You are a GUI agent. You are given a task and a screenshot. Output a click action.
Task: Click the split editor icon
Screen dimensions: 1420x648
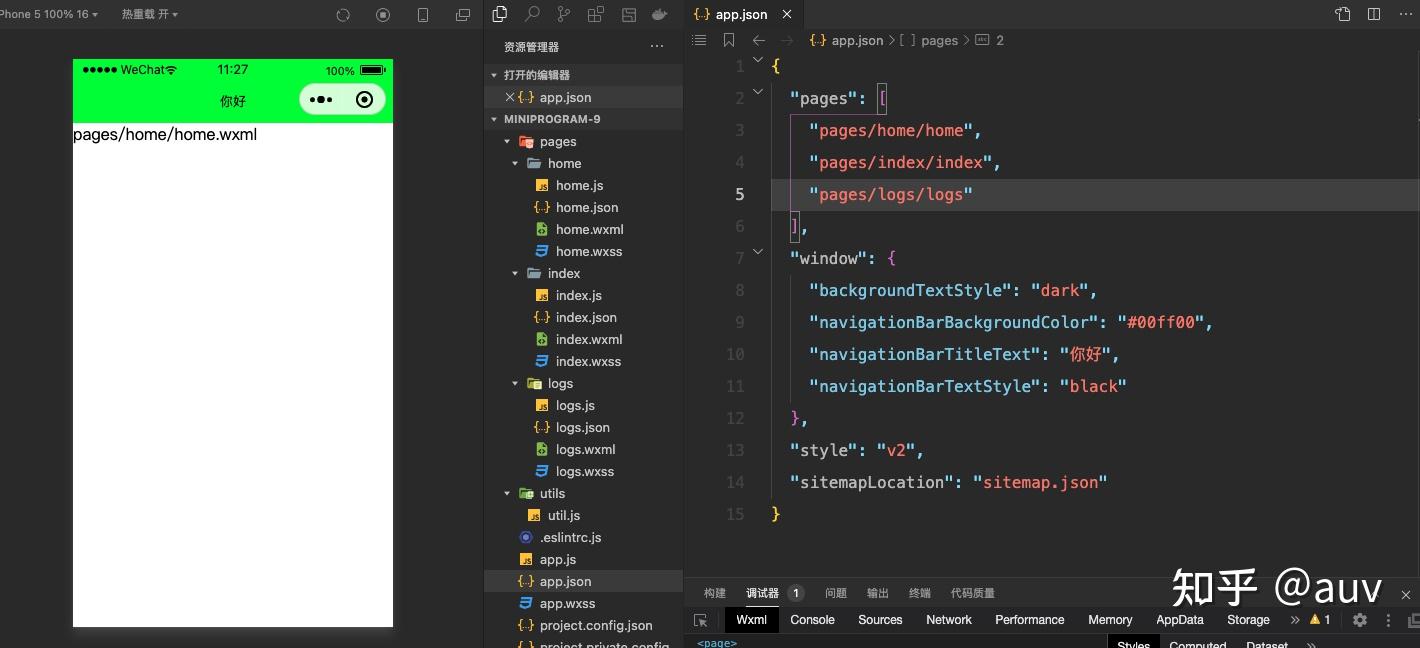[x=1374, y=14]
